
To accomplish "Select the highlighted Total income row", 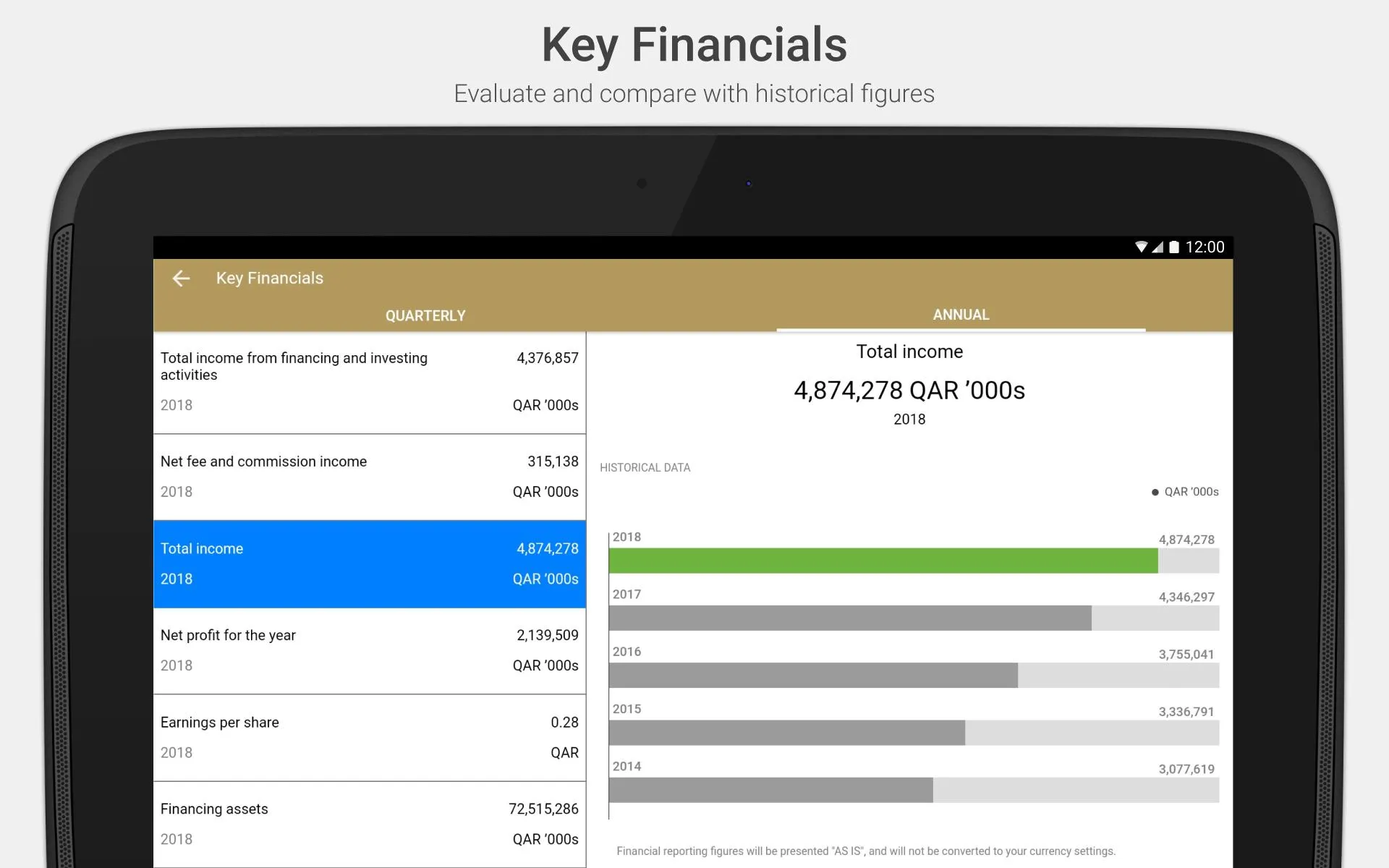I will (370, 563).
